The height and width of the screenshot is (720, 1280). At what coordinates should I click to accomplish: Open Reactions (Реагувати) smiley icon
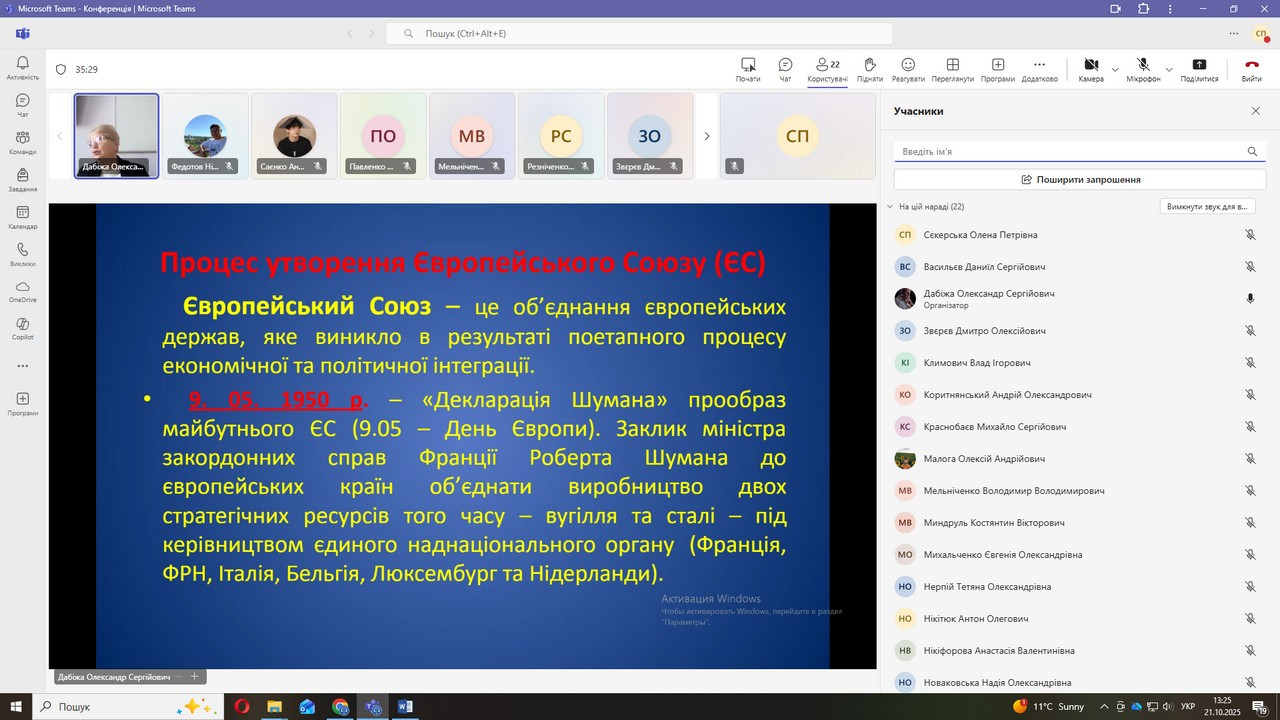click(x=908, y=68)
